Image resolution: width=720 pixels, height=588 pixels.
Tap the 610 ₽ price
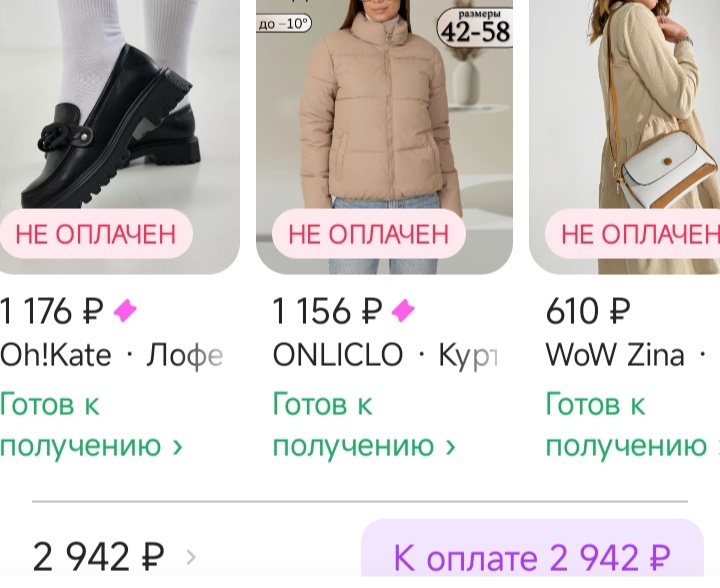tap(588, 311)
